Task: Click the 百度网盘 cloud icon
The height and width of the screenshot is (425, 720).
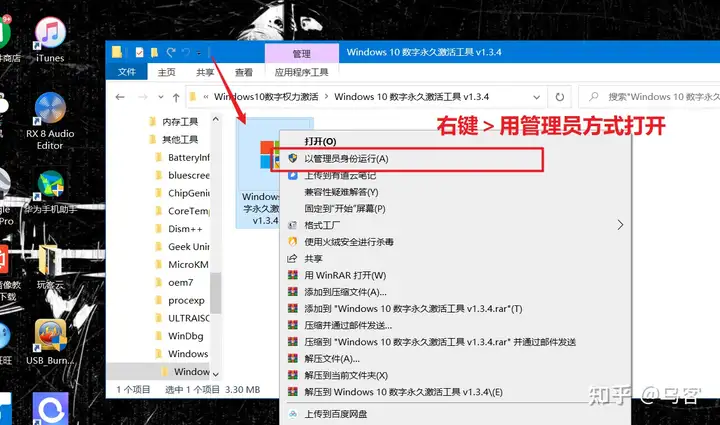Action: coord(292,414)
